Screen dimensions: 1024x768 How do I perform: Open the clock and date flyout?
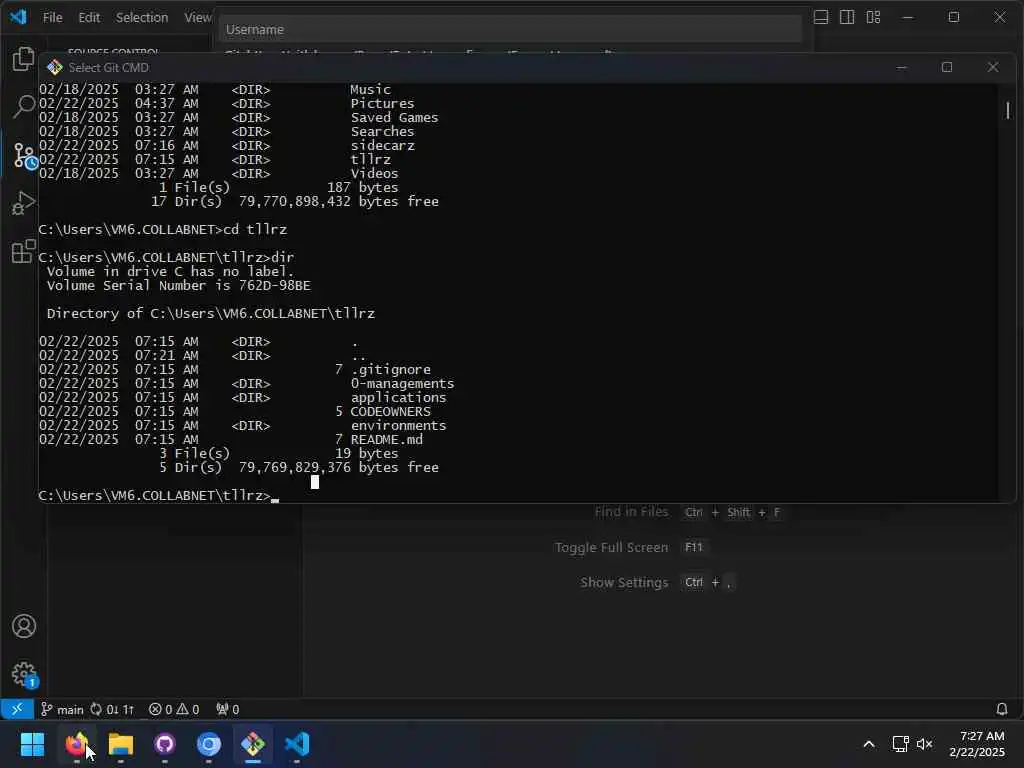pyautogui.click(x=977, y=744)
